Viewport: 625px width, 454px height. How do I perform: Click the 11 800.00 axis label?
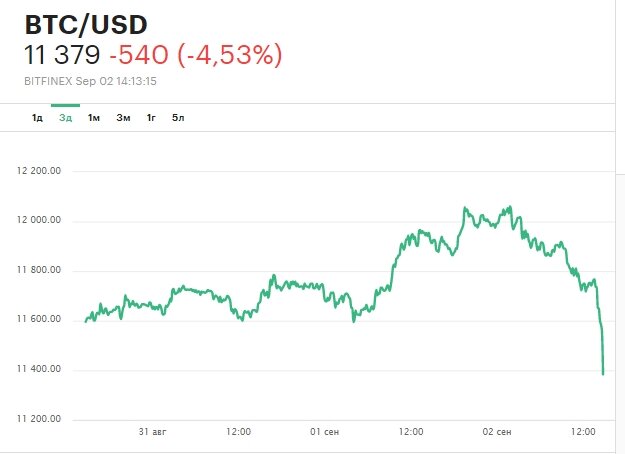tap(40, 270)
